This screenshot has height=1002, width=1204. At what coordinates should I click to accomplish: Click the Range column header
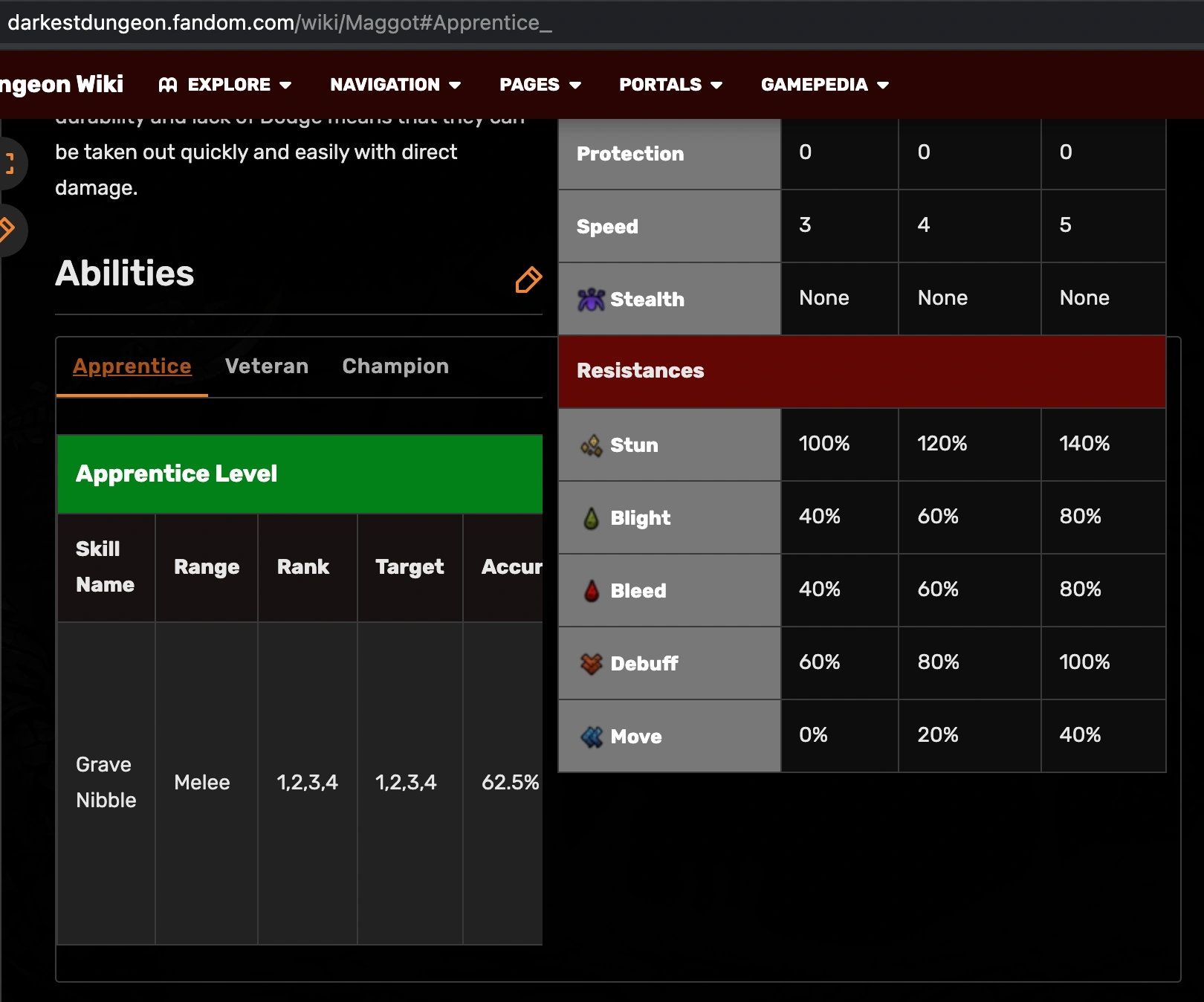pos(207,567)
